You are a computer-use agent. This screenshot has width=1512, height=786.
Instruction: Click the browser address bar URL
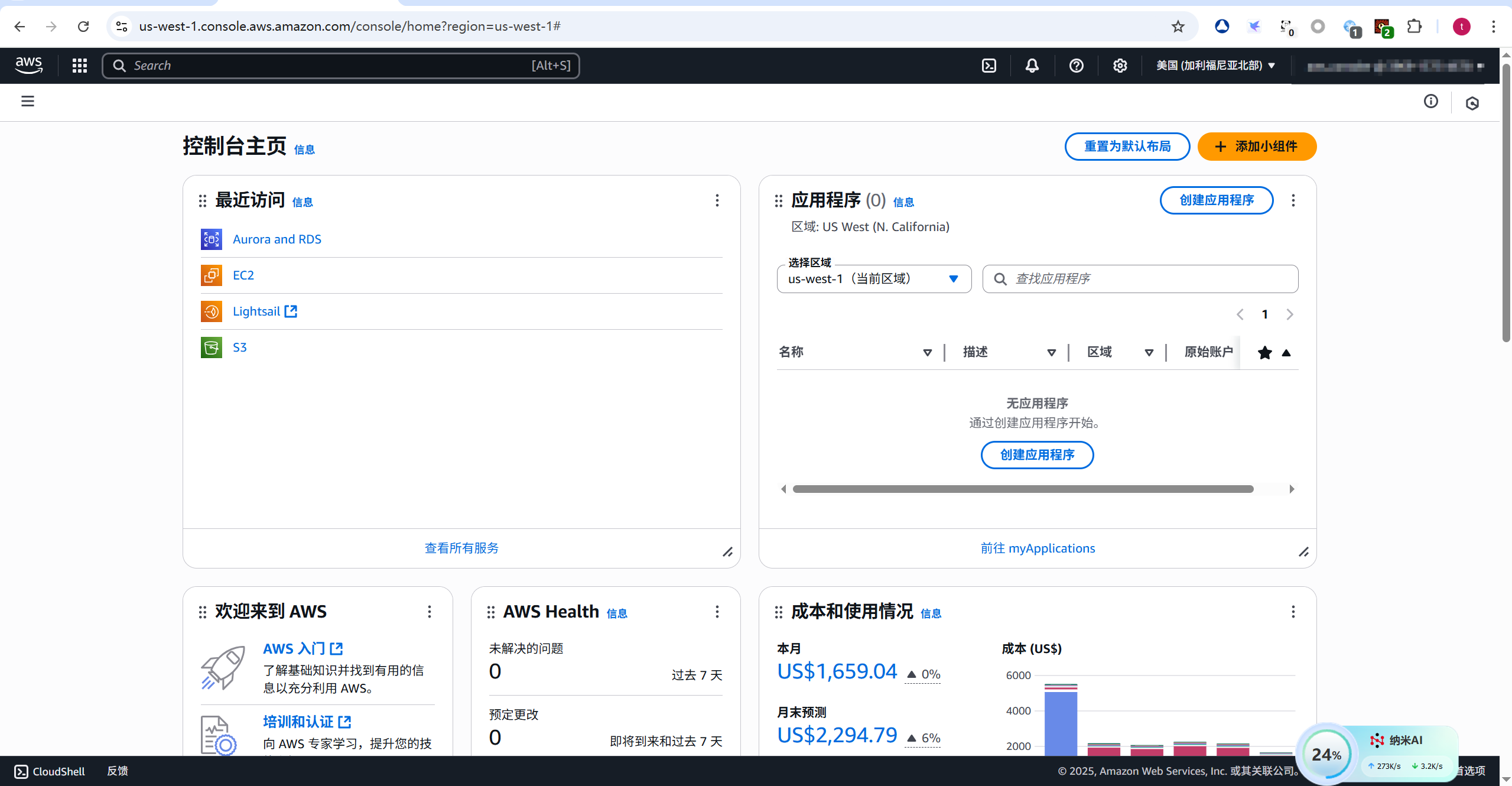[x=350, y=27]
